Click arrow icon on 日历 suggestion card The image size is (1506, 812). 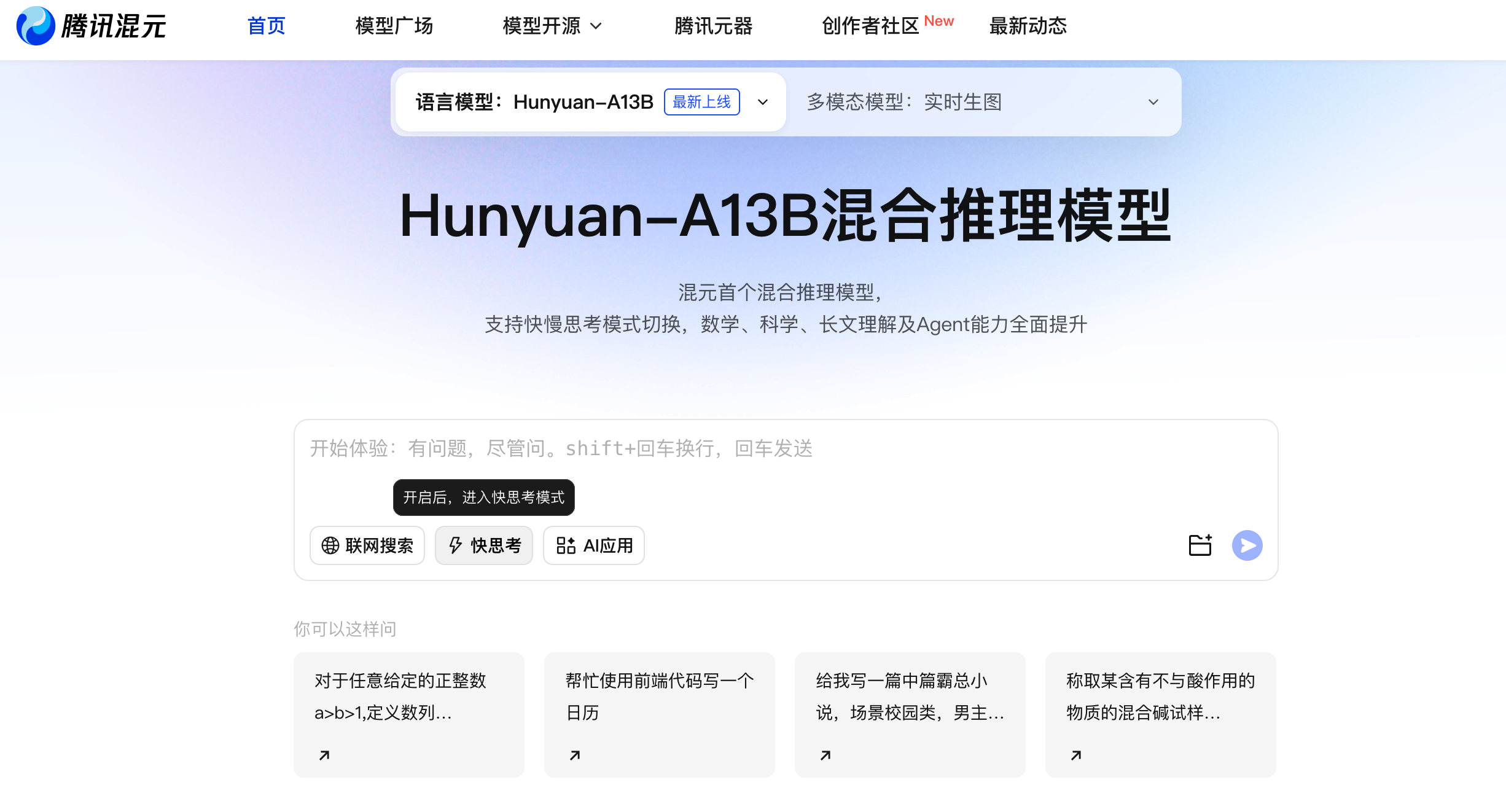575,755
